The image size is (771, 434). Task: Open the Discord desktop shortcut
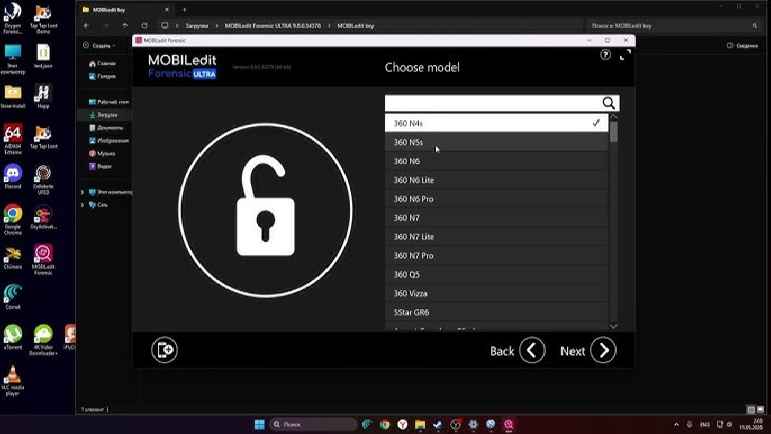(13, 176)
